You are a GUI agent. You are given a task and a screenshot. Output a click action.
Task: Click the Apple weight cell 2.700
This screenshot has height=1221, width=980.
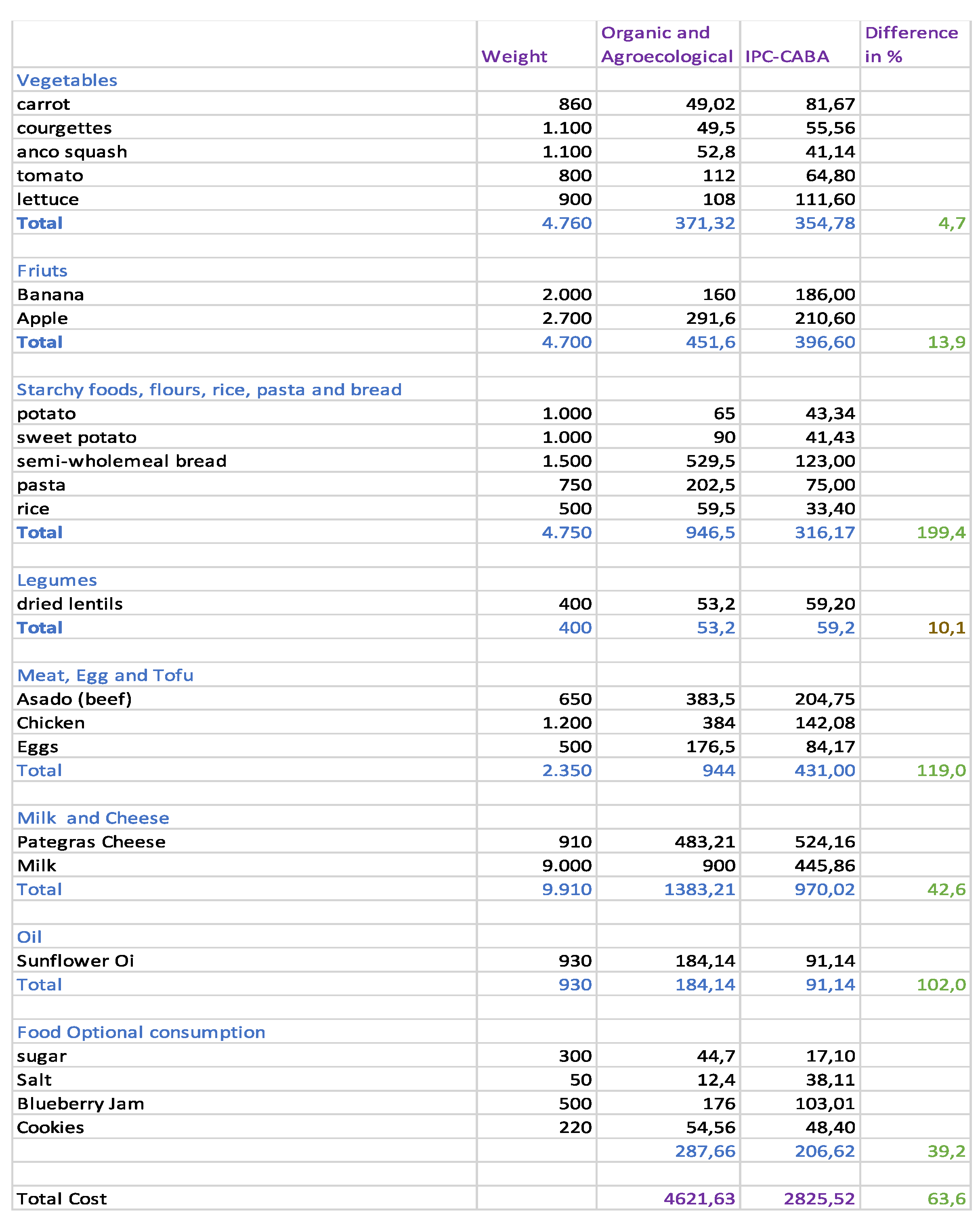(x=567, y=318)
